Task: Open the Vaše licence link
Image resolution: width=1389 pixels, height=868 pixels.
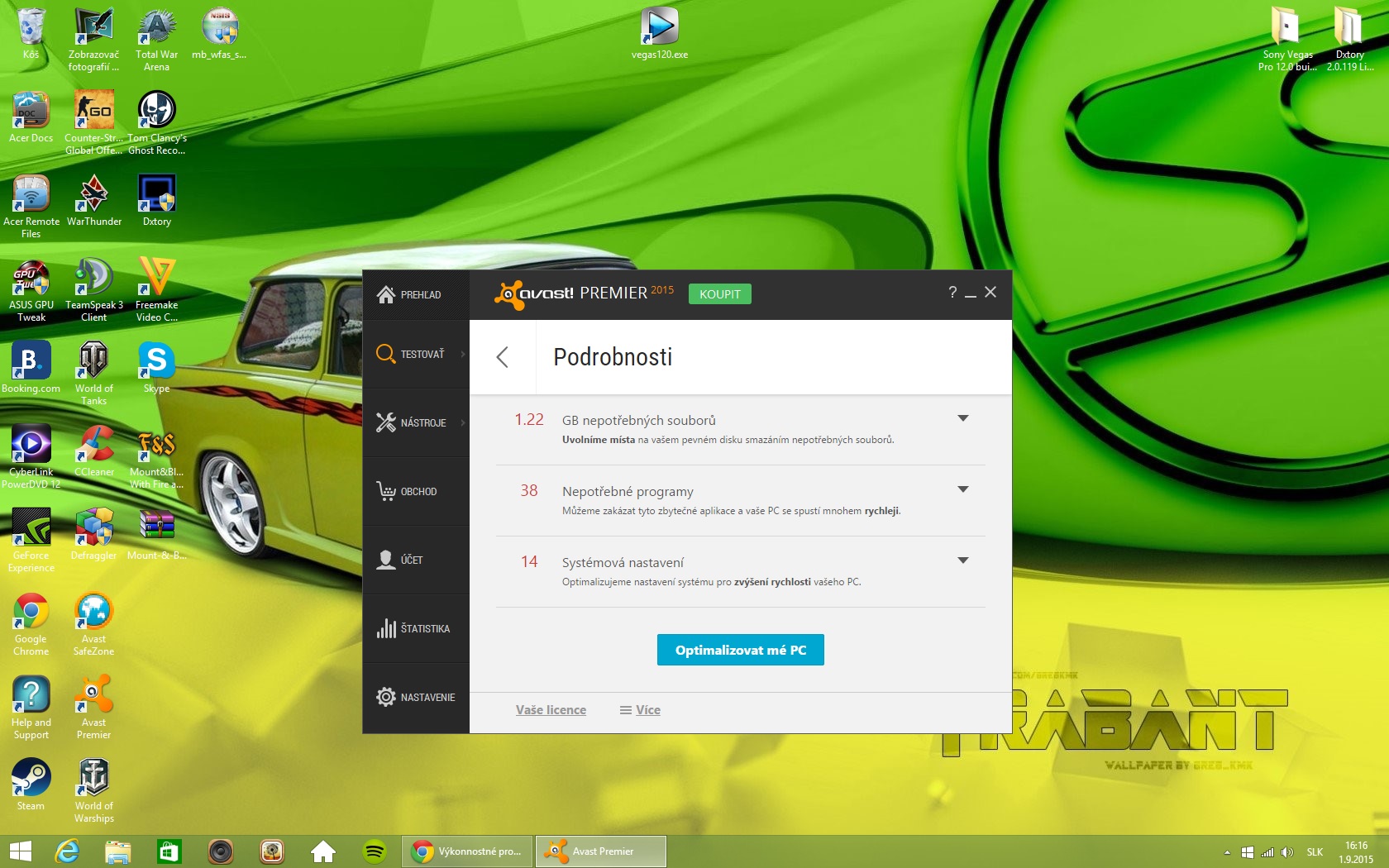Action: click(x=551, y=710)
